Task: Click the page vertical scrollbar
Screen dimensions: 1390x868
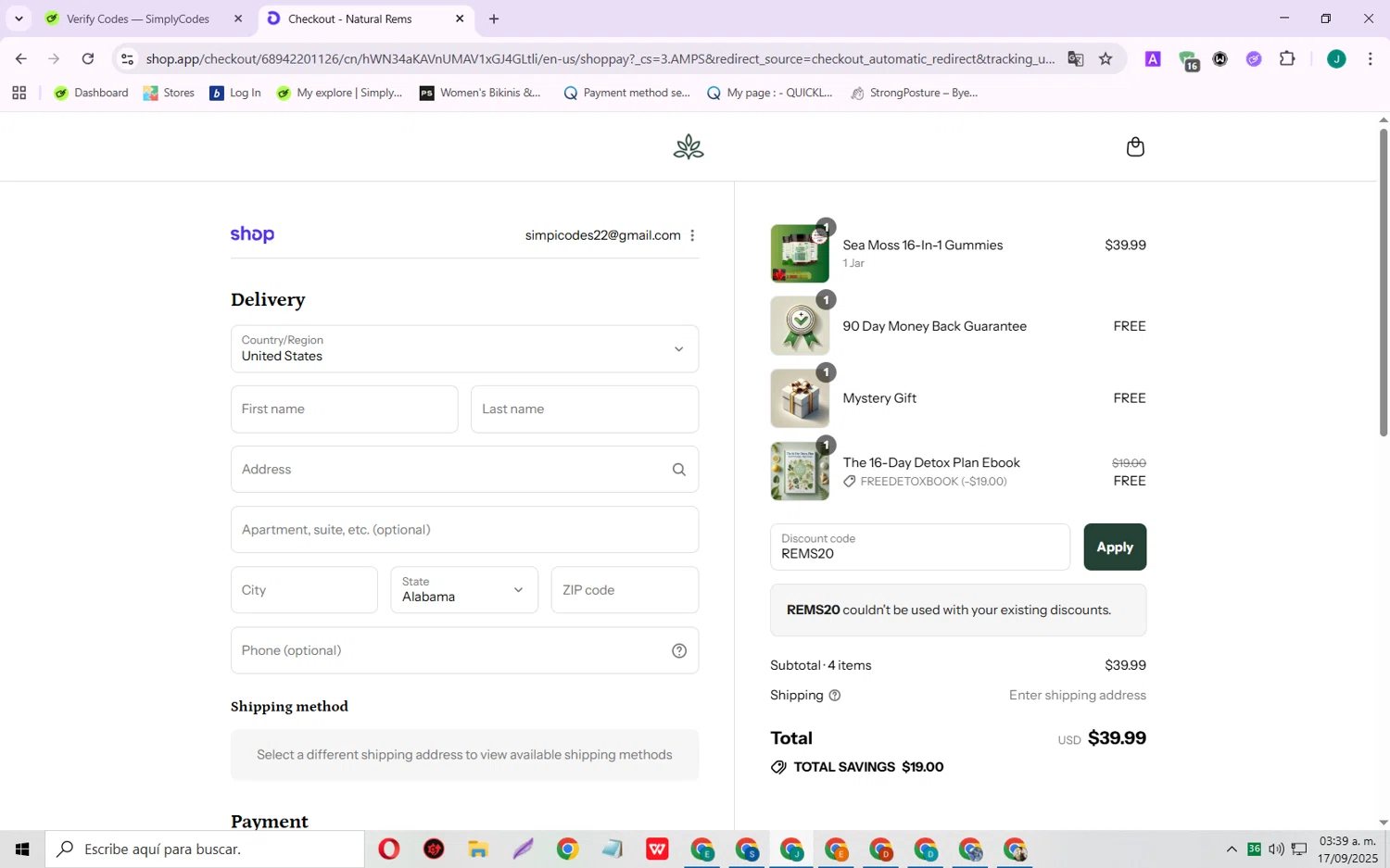Action: (1384, 283)
